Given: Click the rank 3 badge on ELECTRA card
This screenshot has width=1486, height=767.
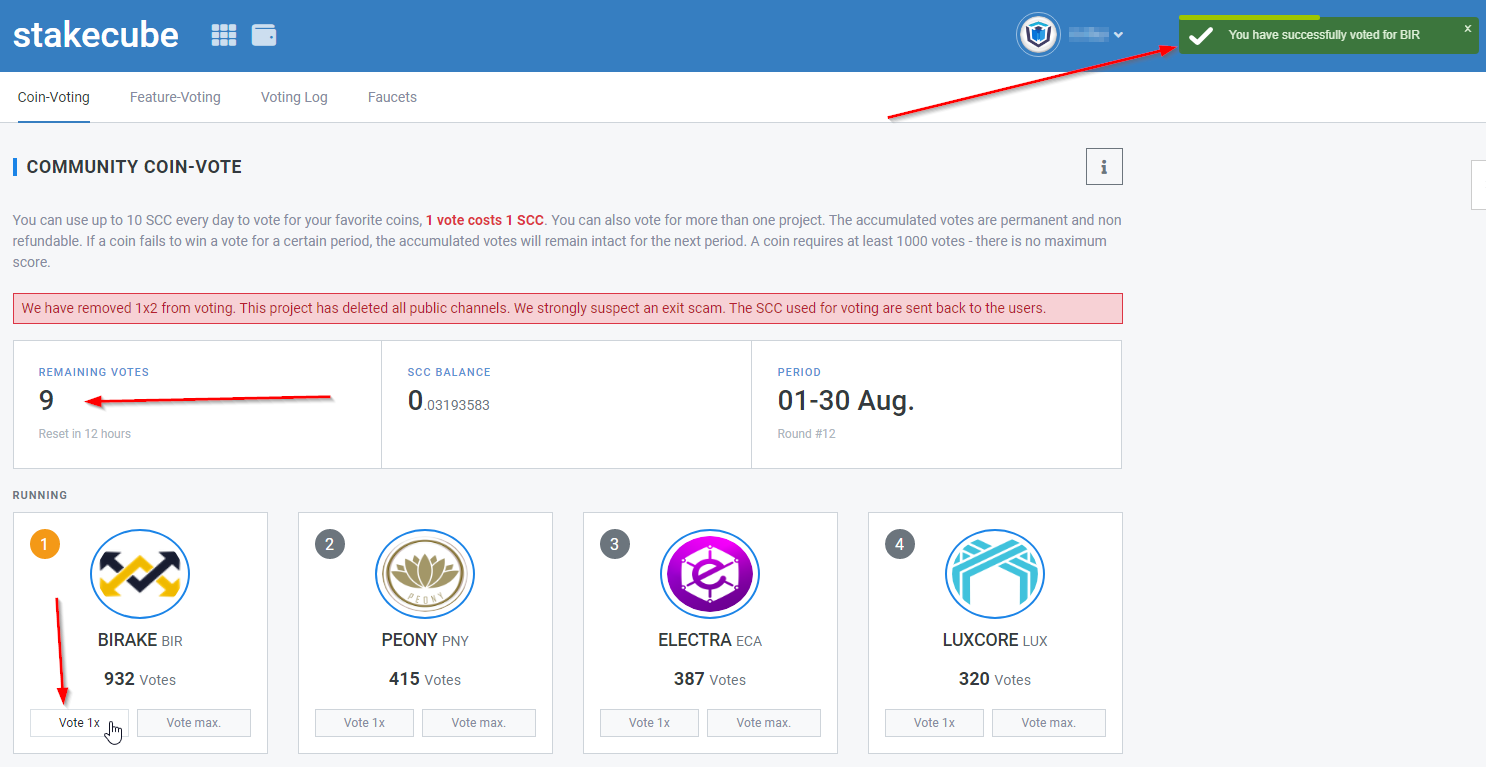Looking at the screenshot, I should click(615, 544).
